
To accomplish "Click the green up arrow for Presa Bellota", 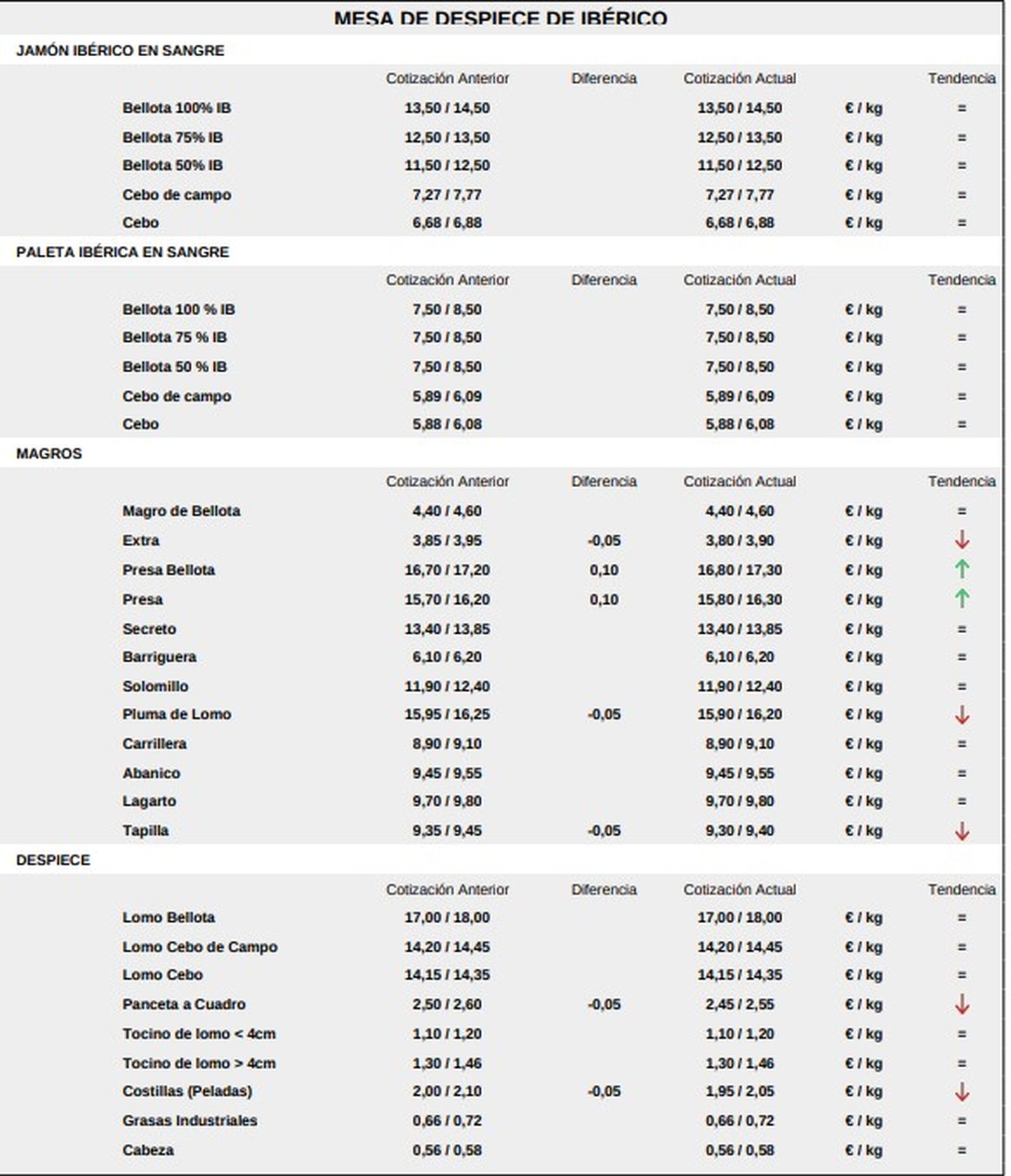I will click(x=961, y=569).
